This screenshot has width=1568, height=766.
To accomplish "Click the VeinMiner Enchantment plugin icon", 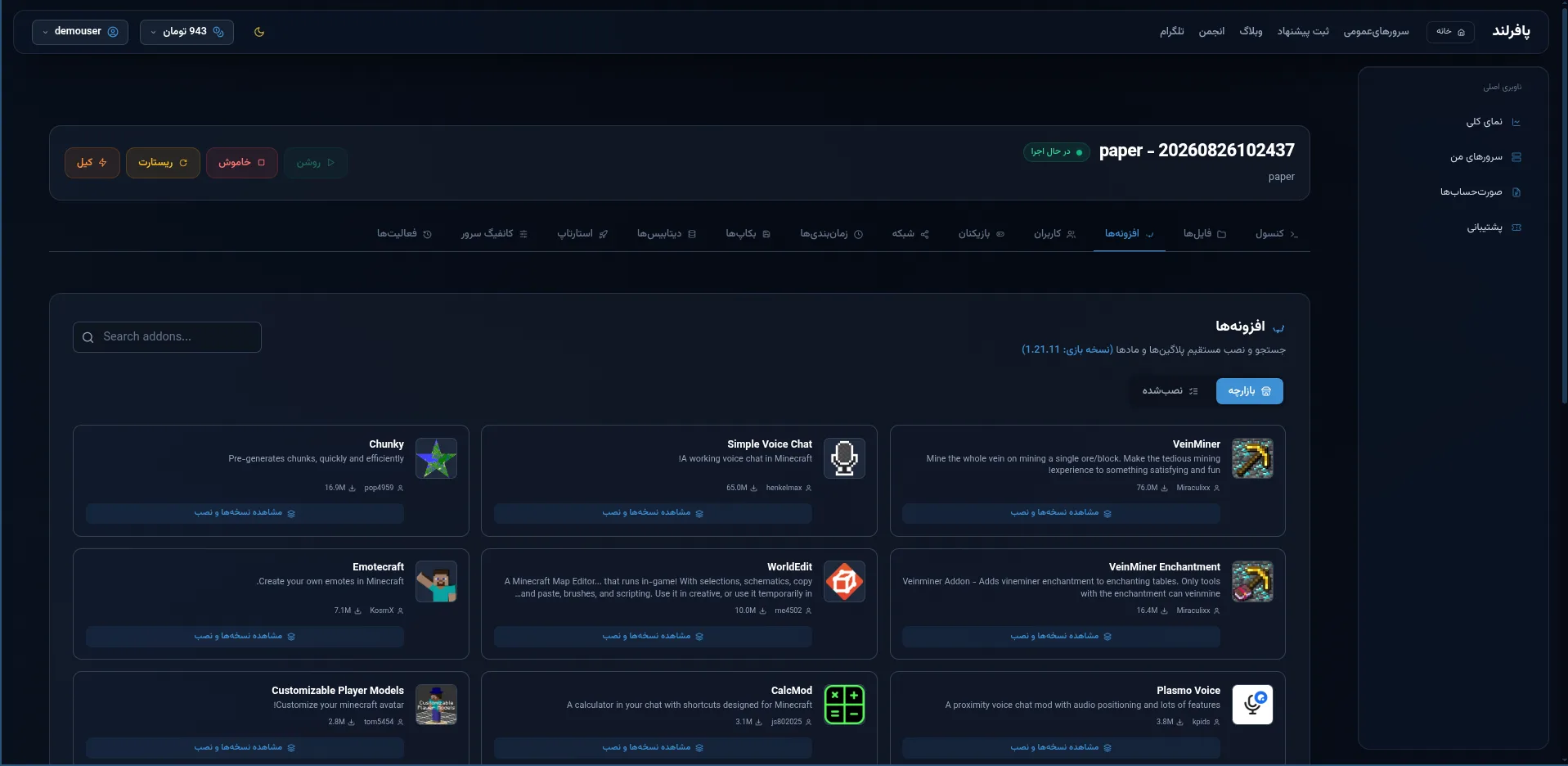I will (1252, 581).
